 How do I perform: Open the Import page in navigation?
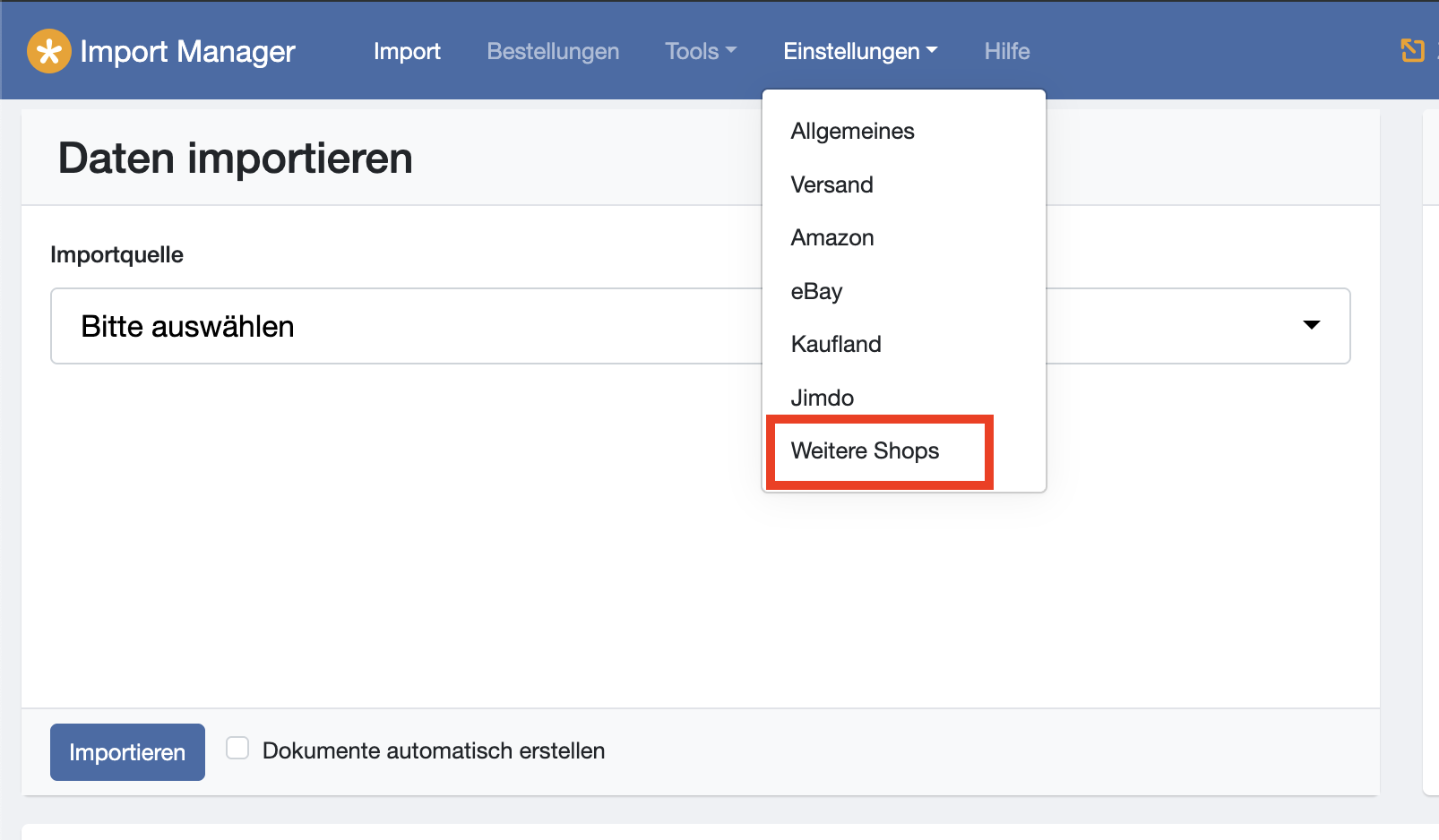click(407, 52)
